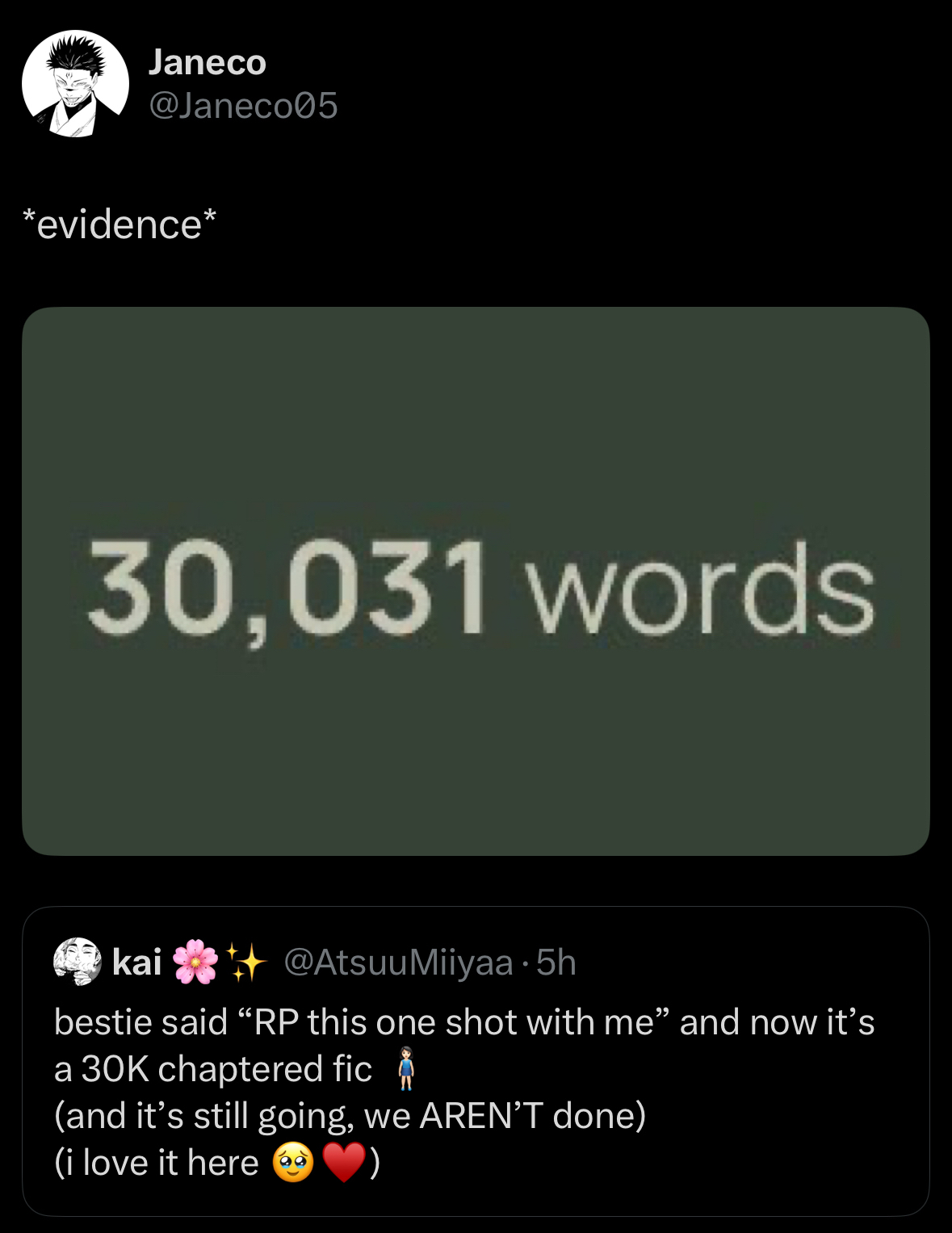Image resolution: width=952 pixels, height=1233 pixels.
Task: Click the *evidence* tweet text
Action: 120,224
